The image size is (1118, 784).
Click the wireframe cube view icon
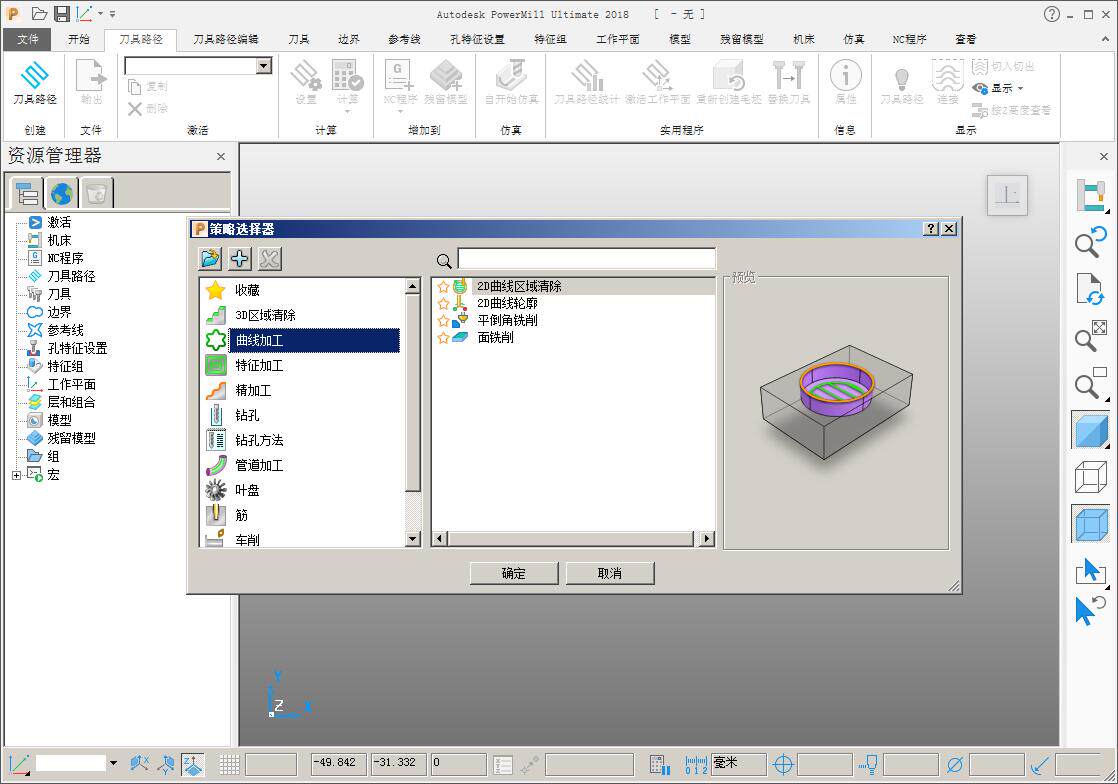[x=1090, y=477]
